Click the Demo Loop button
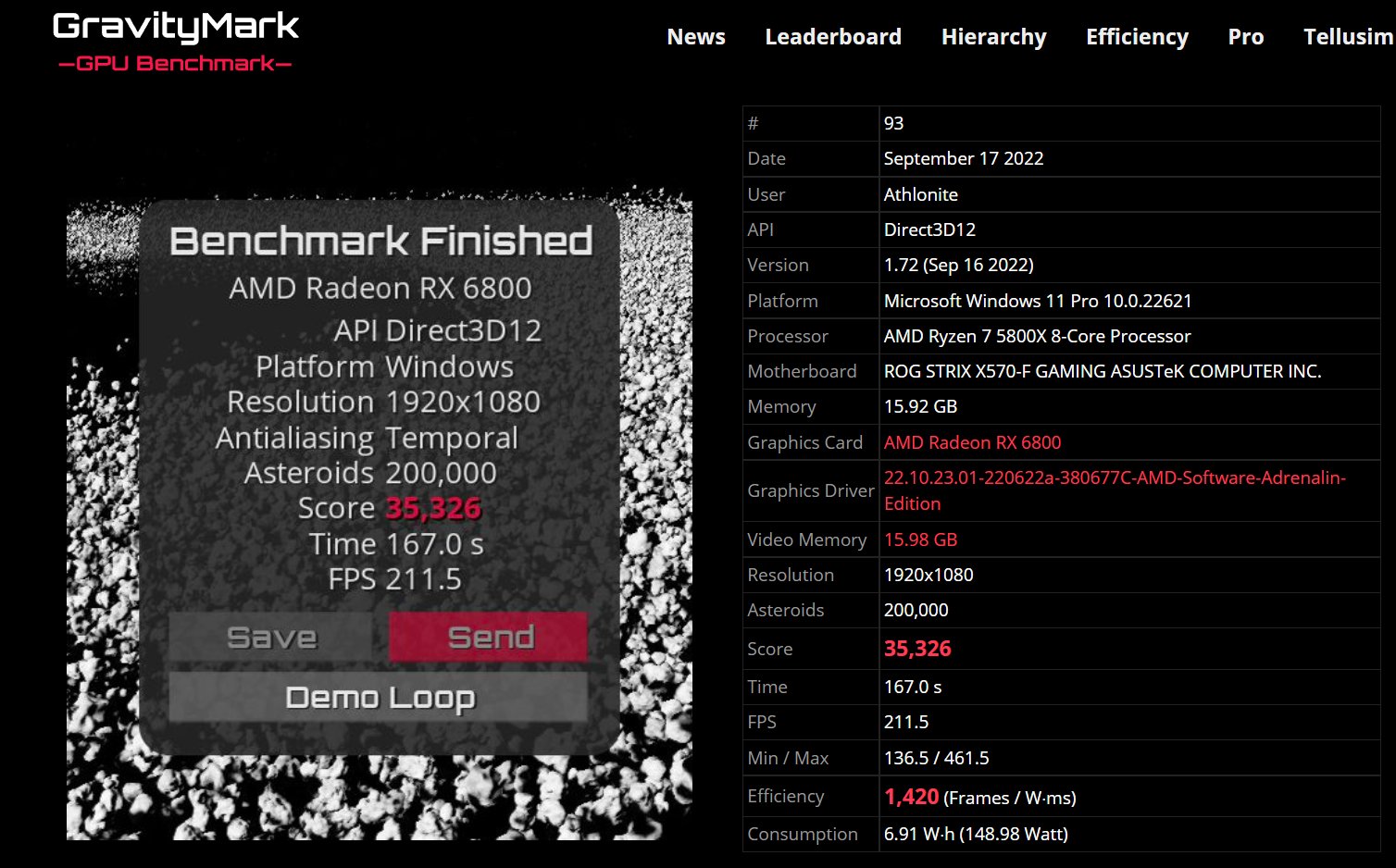The image size is (1396, 868). 379,697
